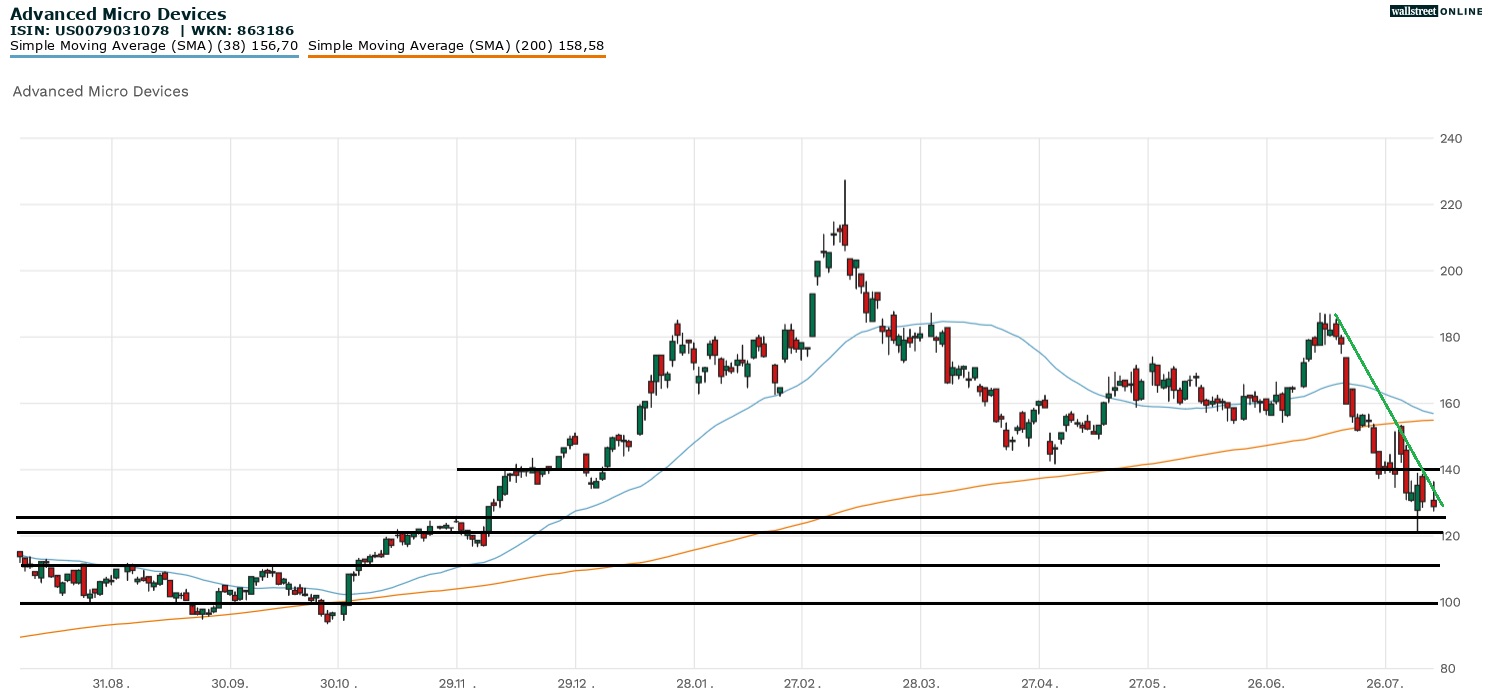Click the orange SMA 200 legend line
This screenshot has width=1490, height=689.
point(456,56)
